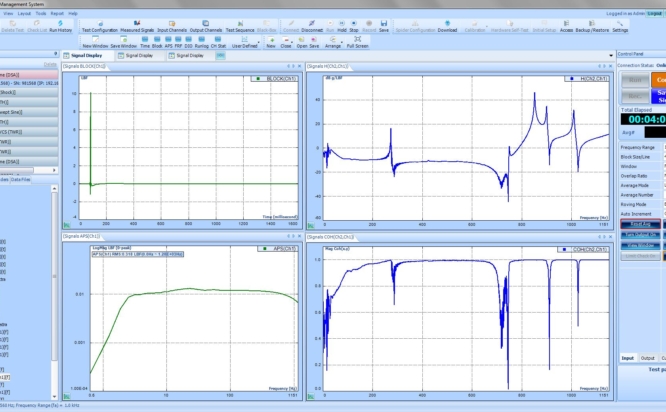Open the tab list dropdown arrow right of tab bar

(x=611, y=56)
